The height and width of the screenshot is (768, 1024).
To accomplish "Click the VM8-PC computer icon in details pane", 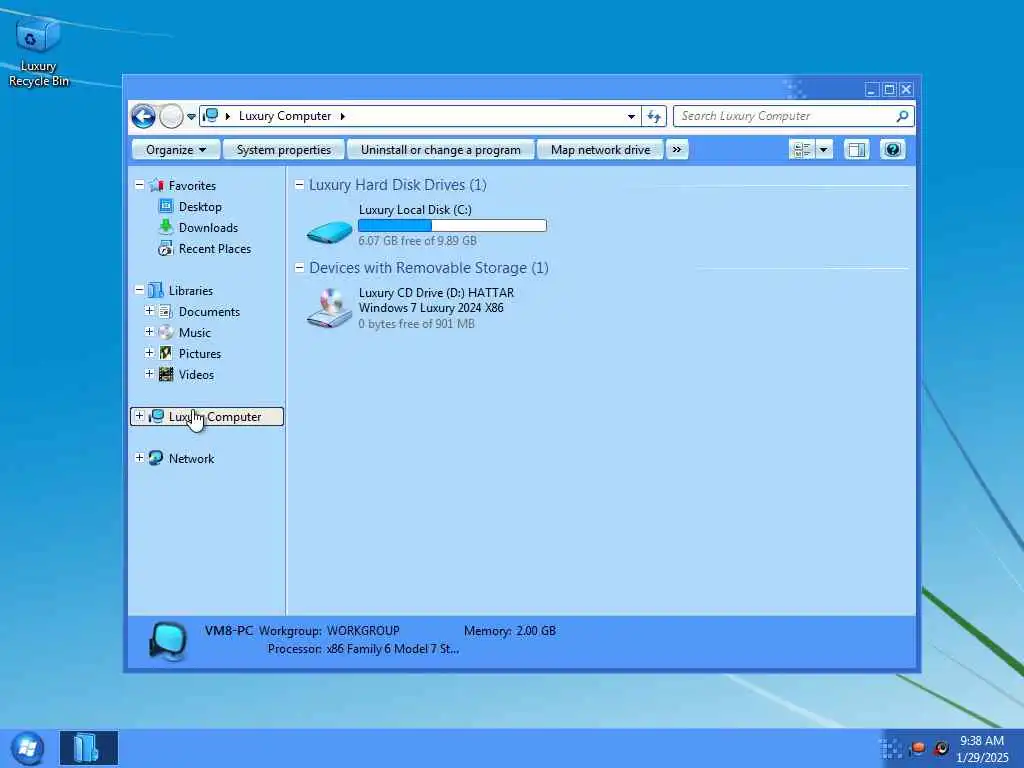I will click(168, 641).
